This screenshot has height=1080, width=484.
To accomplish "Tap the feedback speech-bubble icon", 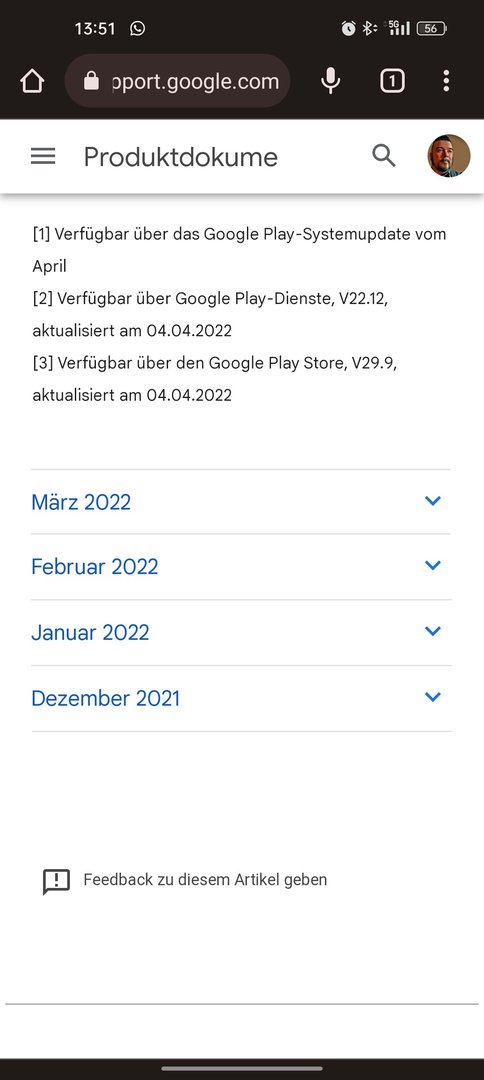I will (56, 881).
